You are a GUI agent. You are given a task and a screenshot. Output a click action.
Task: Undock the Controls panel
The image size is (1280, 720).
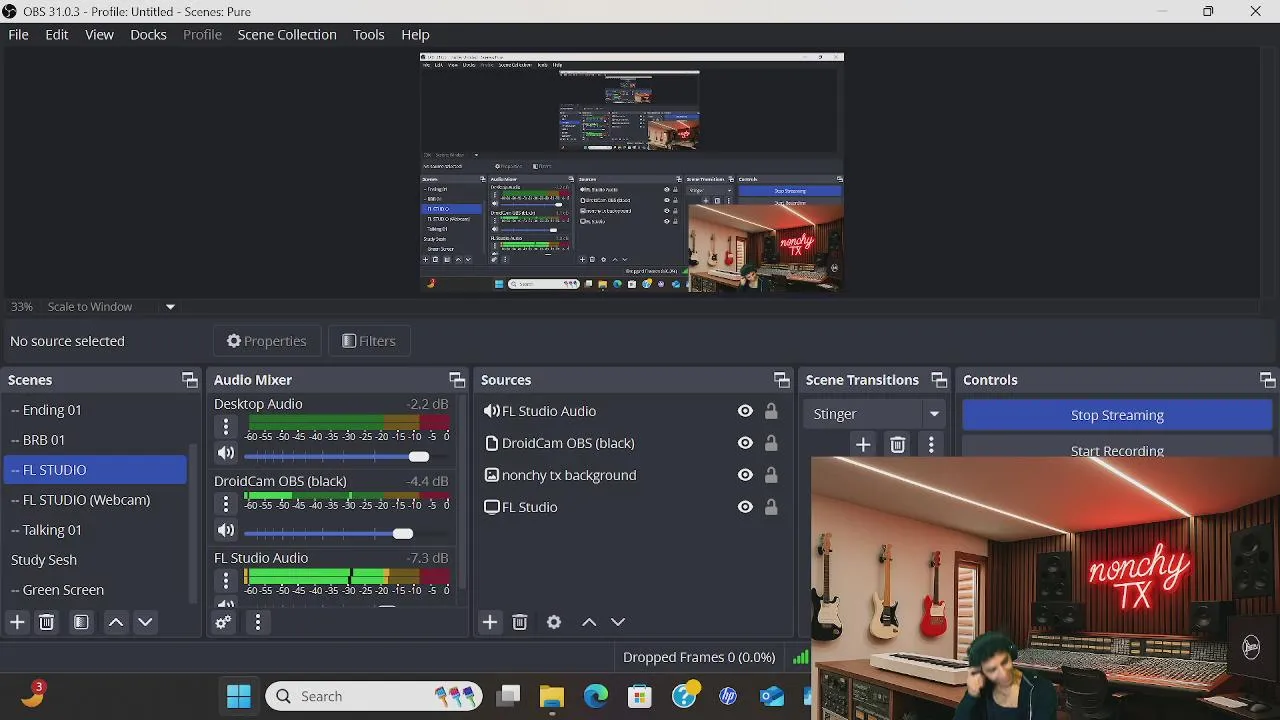point(1268,380)
